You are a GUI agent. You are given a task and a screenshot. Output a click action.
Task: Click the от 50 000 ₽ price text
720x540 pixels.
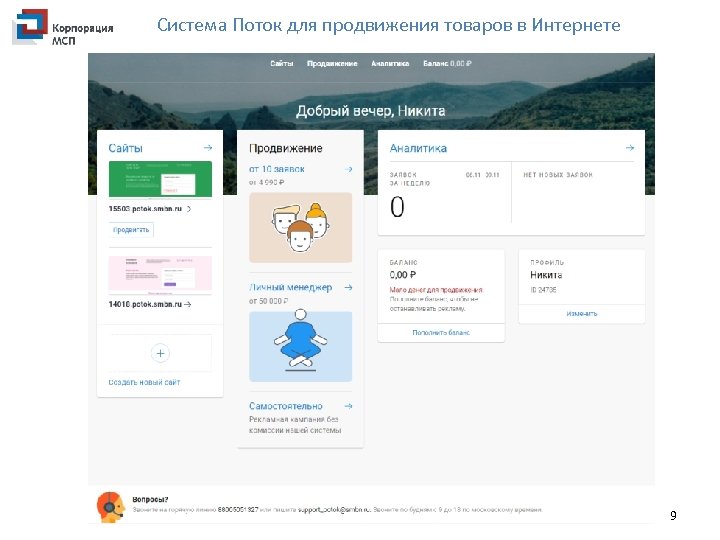(x=269, y=301)
